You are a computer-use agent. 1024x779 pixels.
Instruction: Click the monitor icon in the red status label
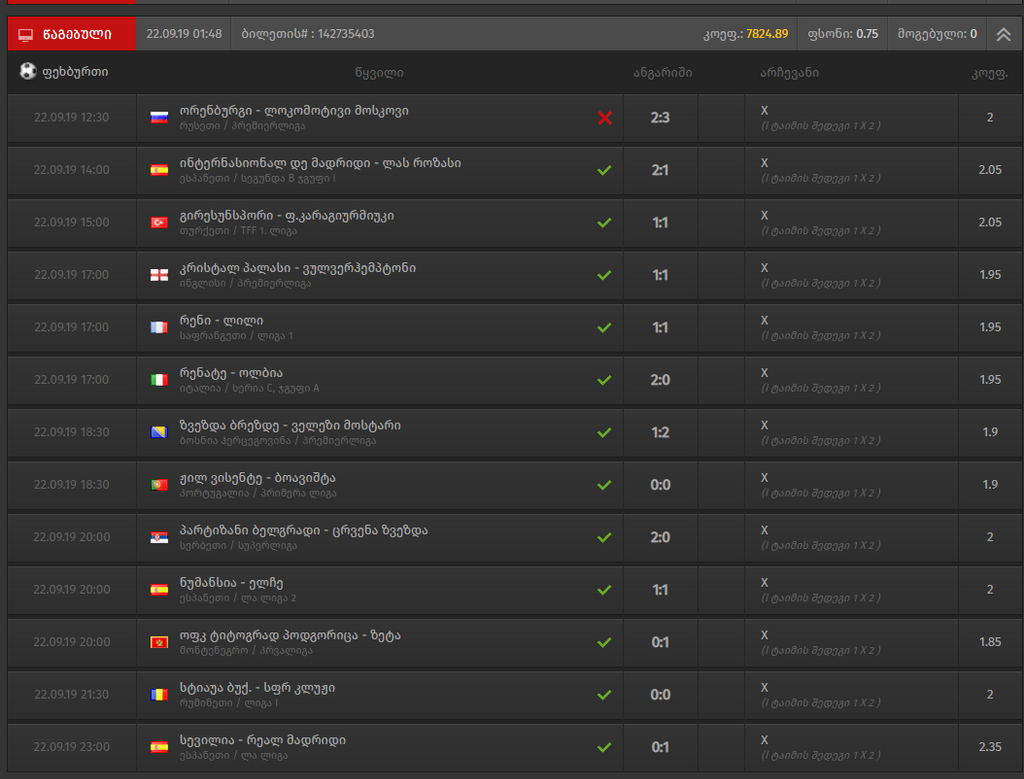tap(25, 35)
